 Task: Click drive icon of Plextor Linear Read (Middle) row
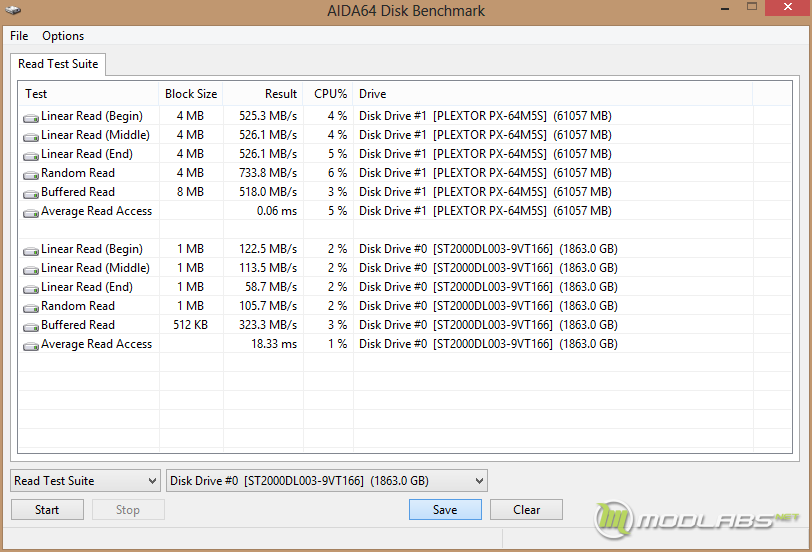(31, 137)
